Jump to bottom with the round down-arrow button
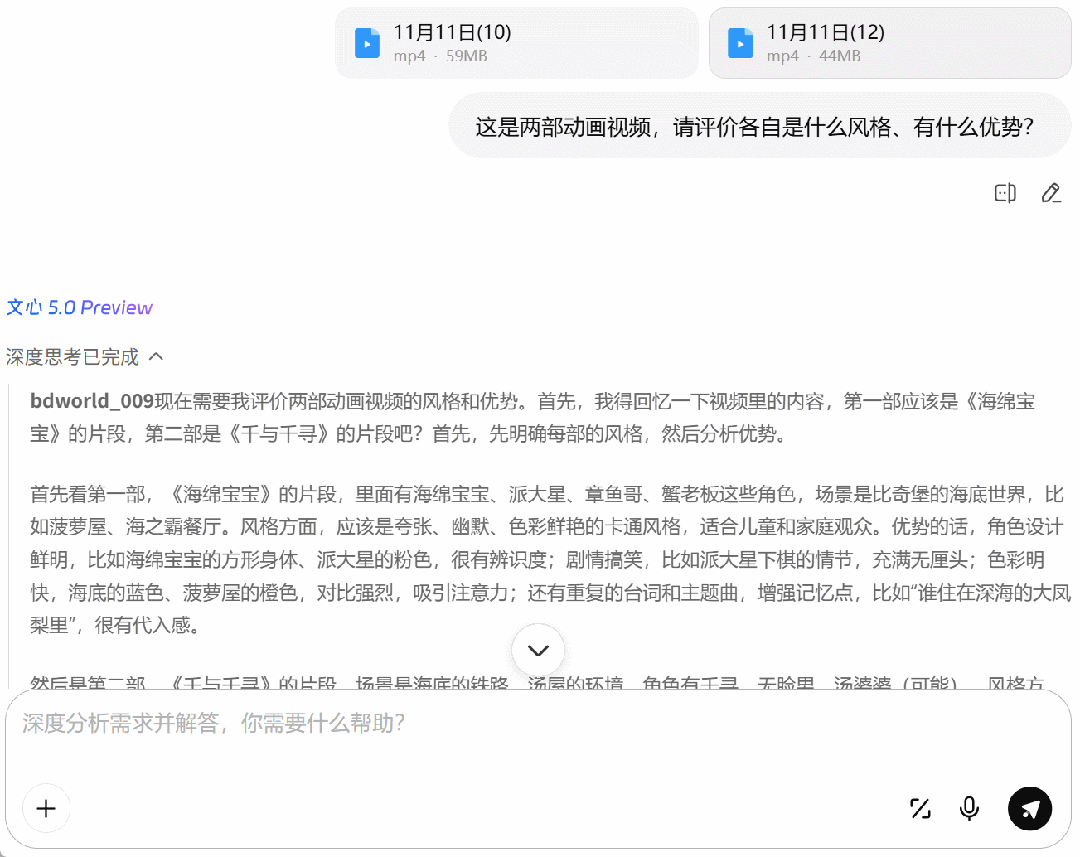Image resolution: width=1080 pixels, height=857 pixels. coord(538,651)
